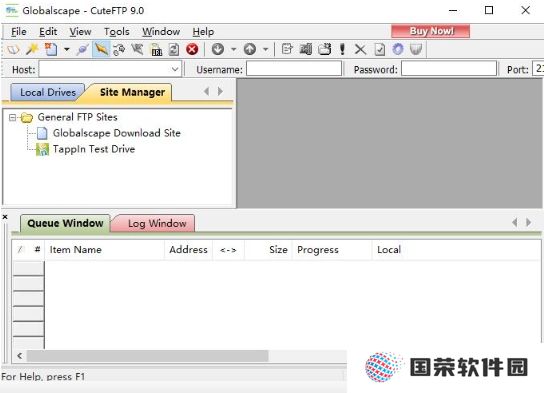Open the Tools menu
The height and width of the screenshot is (393, 547).
click(117, 32)
